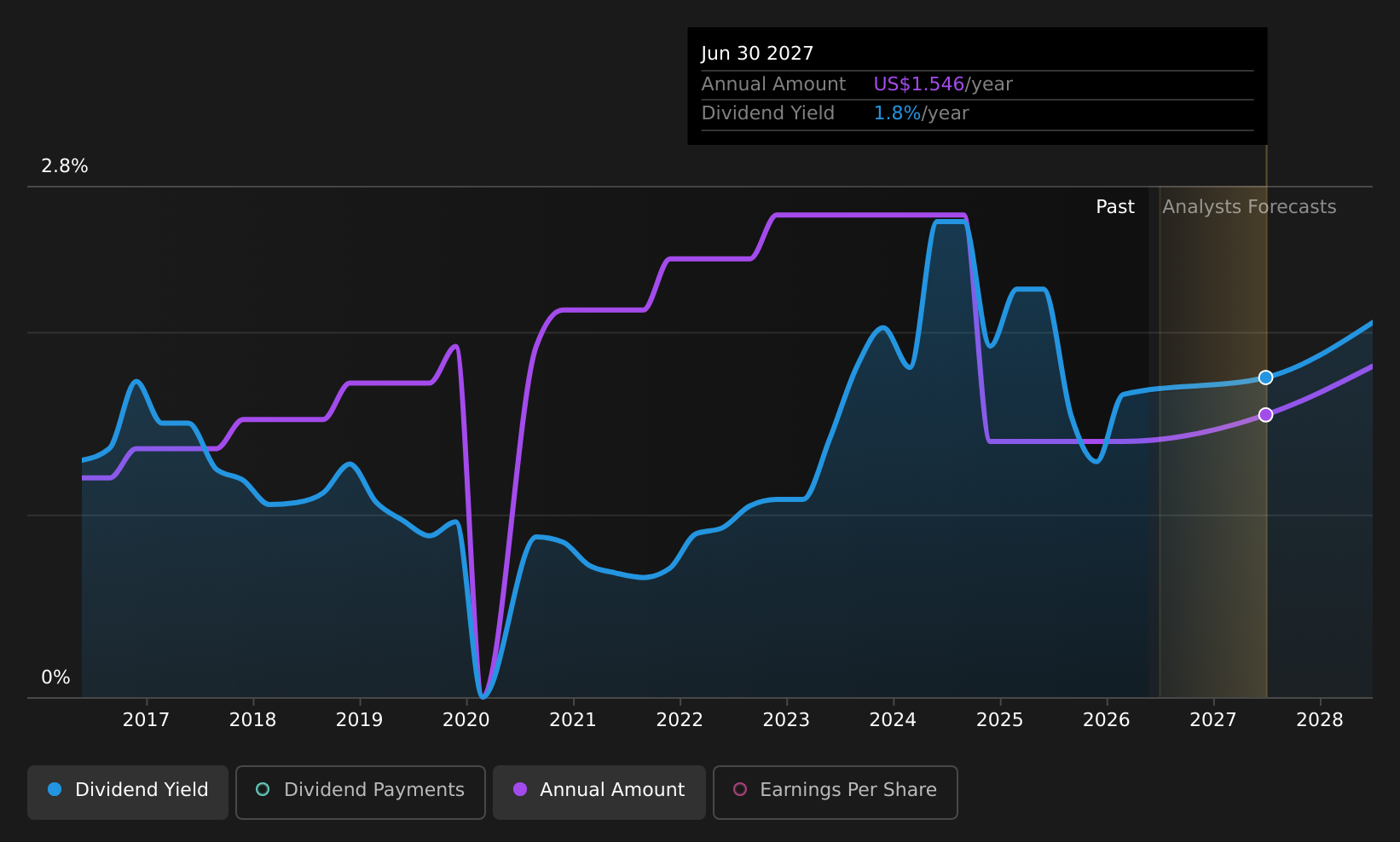Click the 2019 x-axis year label
This screenshot has height=842, width=1400.
pos(359,720)
